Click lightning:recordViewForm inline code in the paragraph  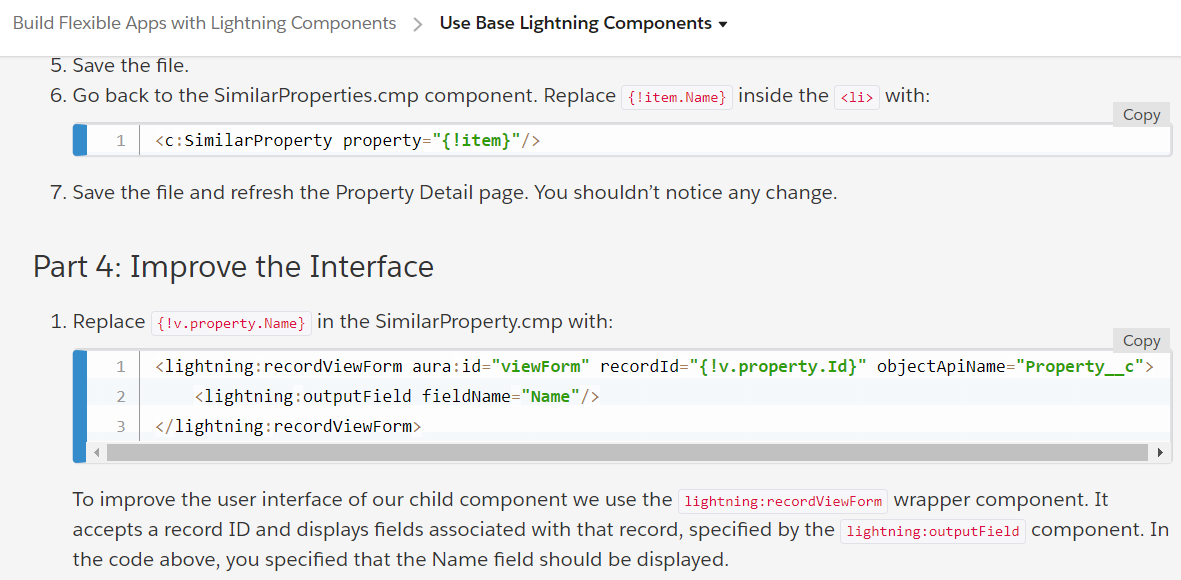pyautogui.click(x=783, y=501)
